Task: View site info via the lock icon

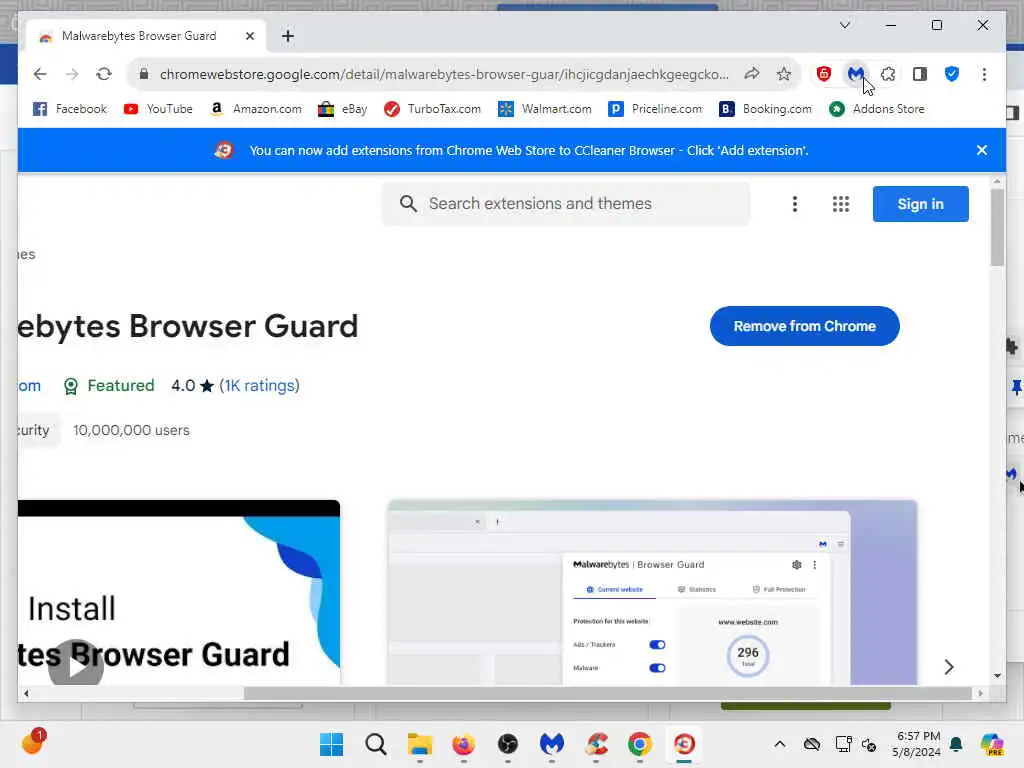Action: pos(144,74)
